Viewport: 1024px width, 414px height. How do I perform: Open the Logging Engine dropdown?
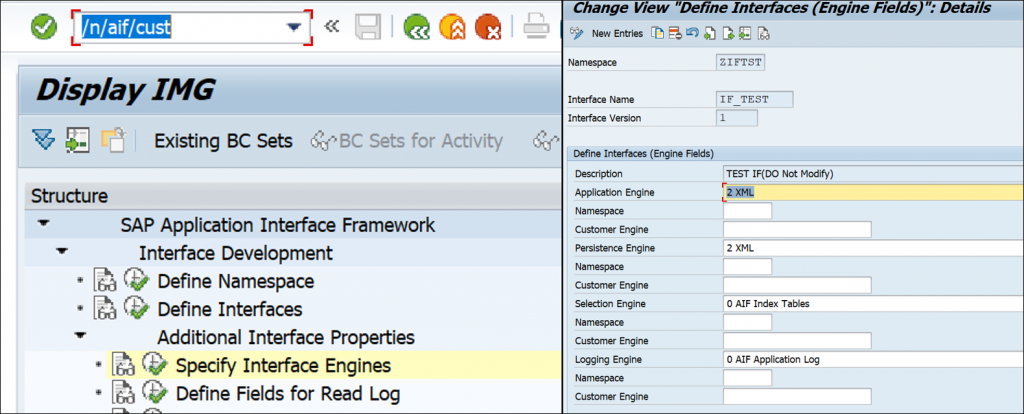coord(873,359)
